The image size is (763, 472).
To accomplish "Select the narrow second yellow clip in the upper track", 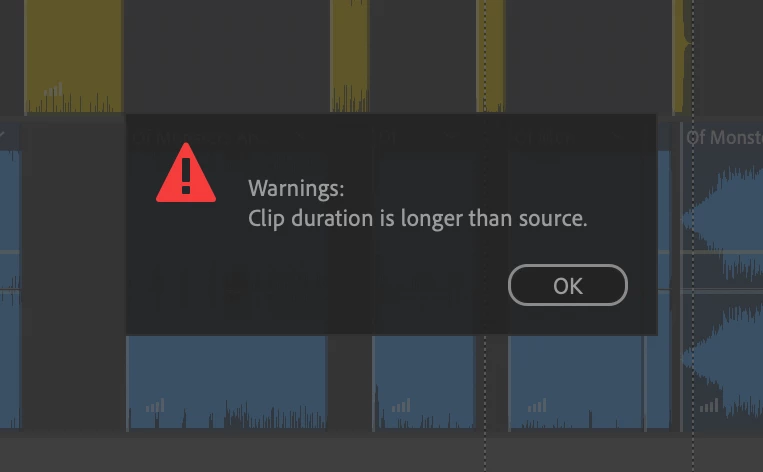I will coord(349,56).
